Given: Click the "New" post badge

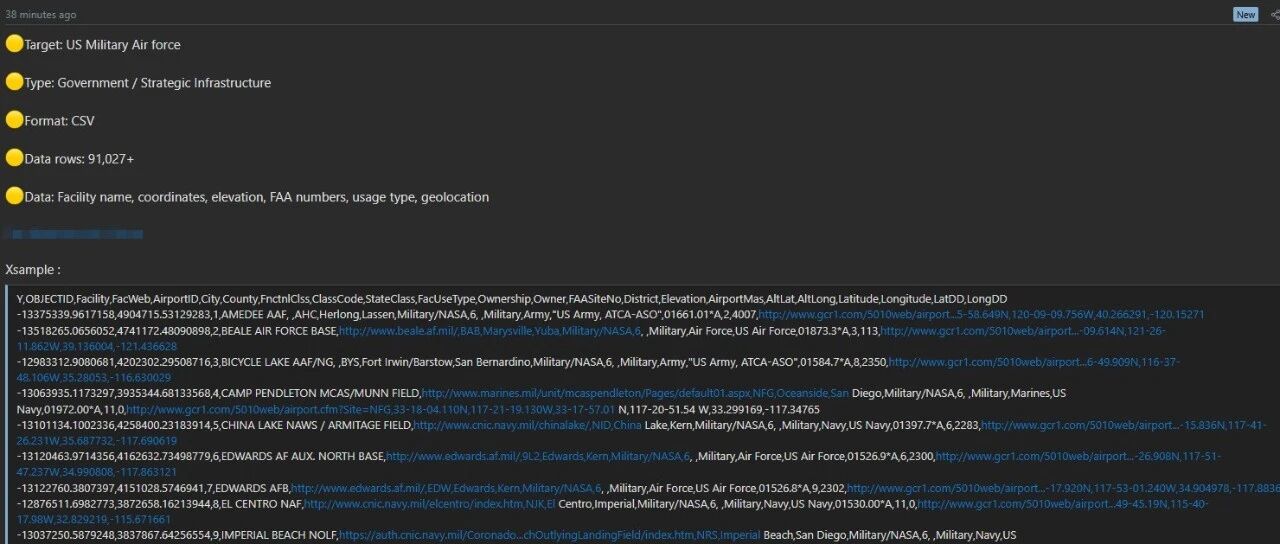Looking at the screenshot, I should point(1245,14).
